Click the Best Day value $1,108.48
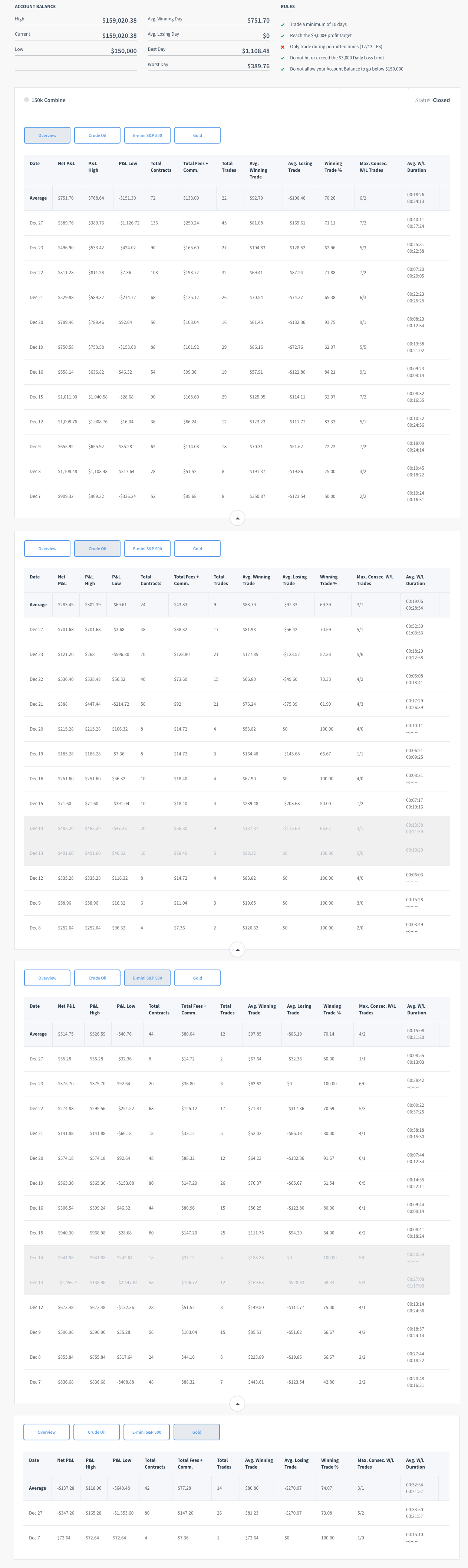The height and width of the screenshot is (1568, 468). 256,51
